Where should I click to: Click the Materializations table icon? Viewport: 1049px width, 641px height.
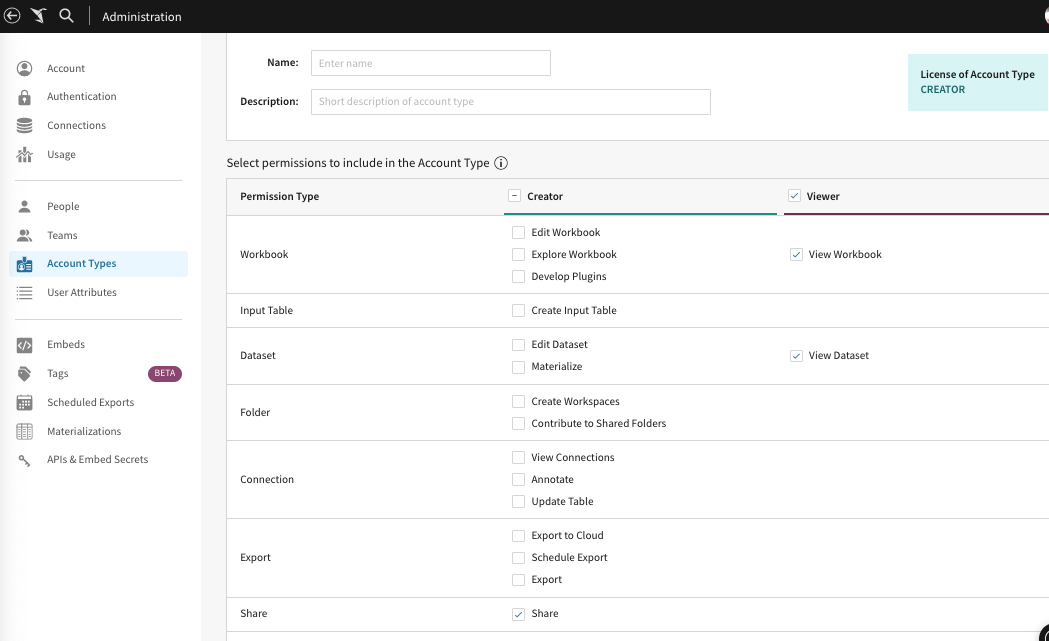pyautogui.click(x=24, y=432)
